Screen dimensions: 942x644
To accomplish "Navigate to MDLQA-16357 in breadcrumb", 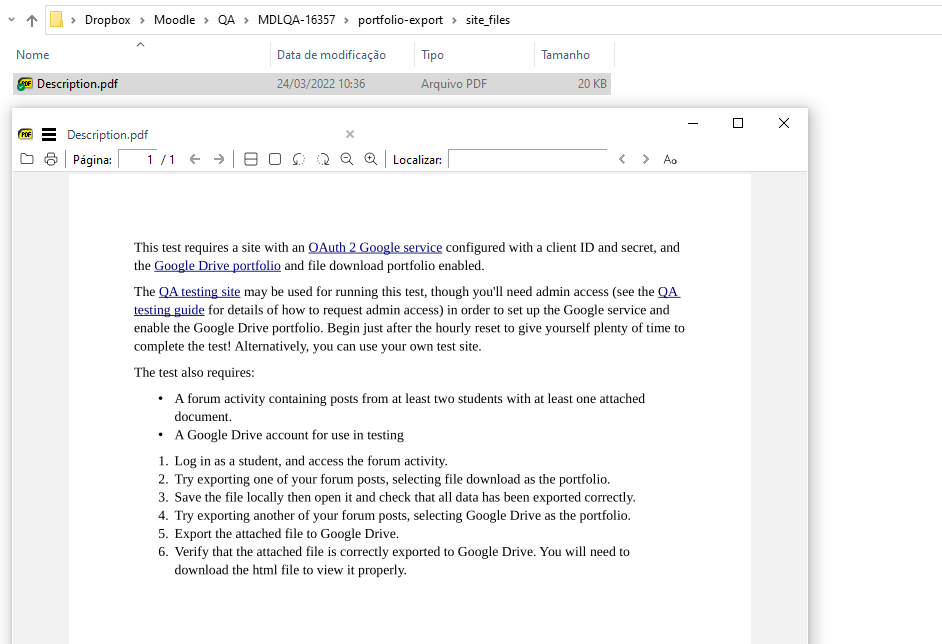I will coord(297,20).
